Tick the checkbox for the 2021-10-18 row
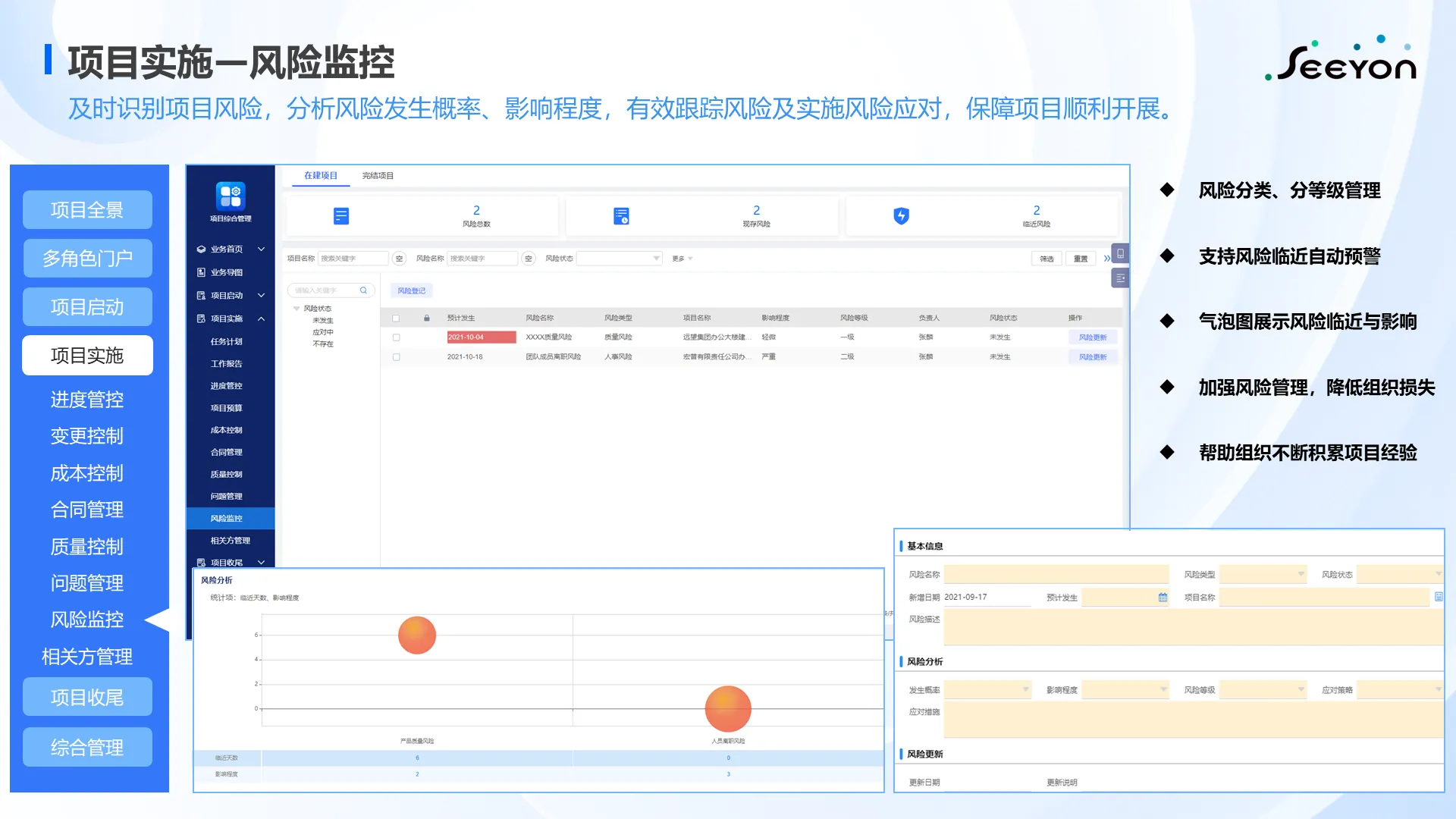Screen dimensions: 1456x819 click(396, 356)
